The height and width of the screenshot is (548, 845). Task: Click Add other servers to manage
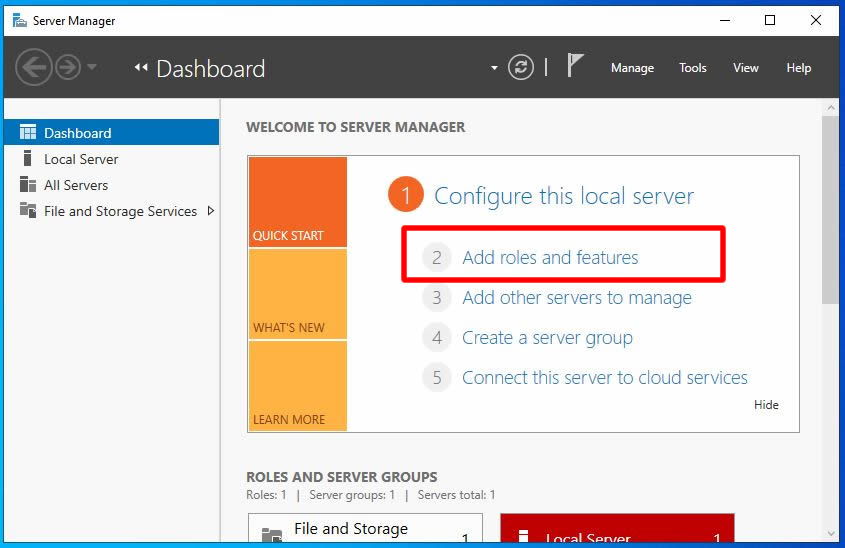coord(577,297)
